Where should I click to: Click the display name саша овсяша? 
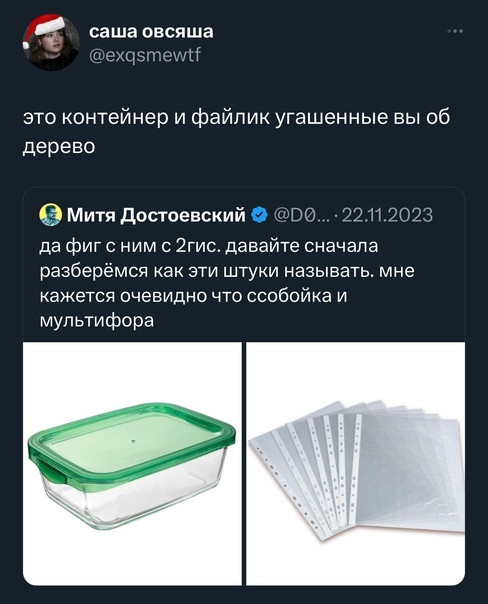(x=151, y=32)
